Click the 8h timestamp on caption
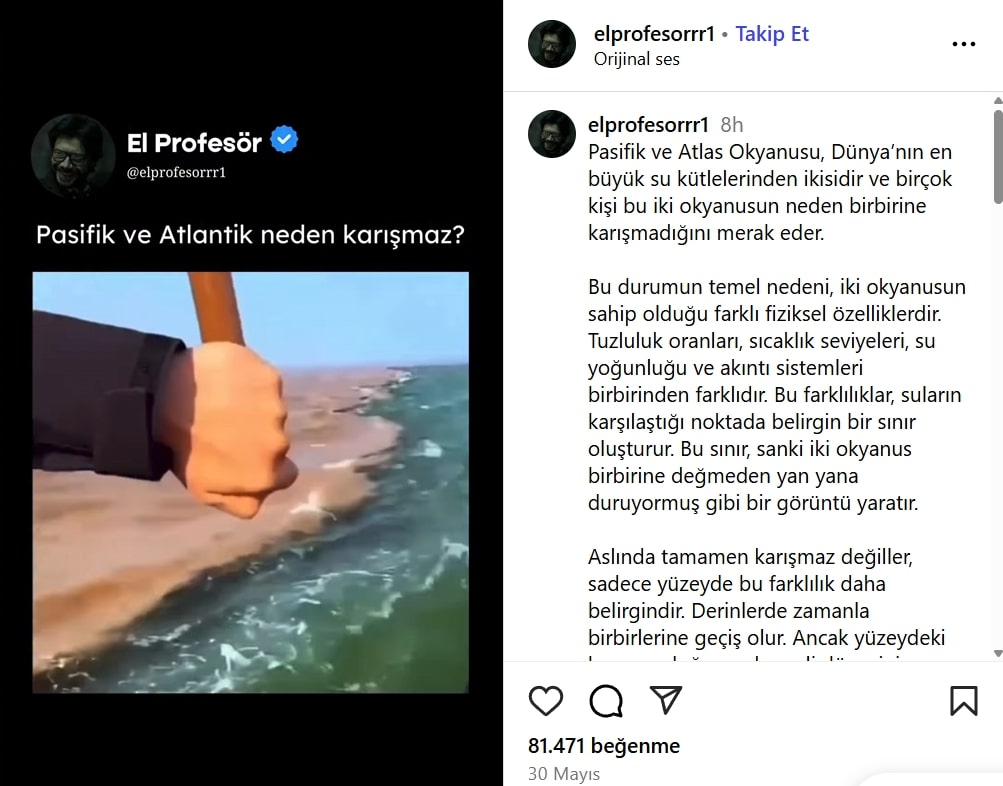The height and width of the screenshot is (786, 1003). [x=732, y=125]
